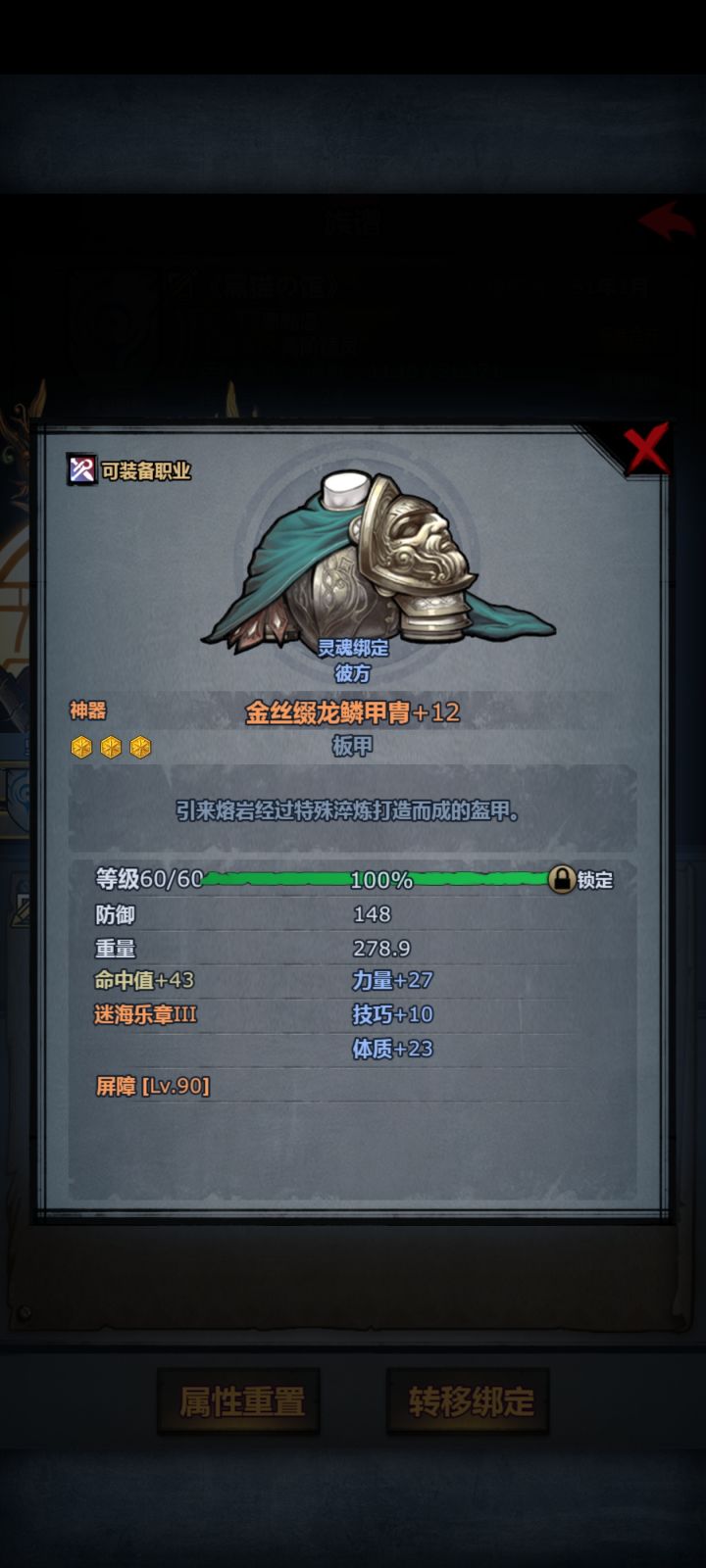Tap the 神器 rarity label

click(x=87, y=710)
